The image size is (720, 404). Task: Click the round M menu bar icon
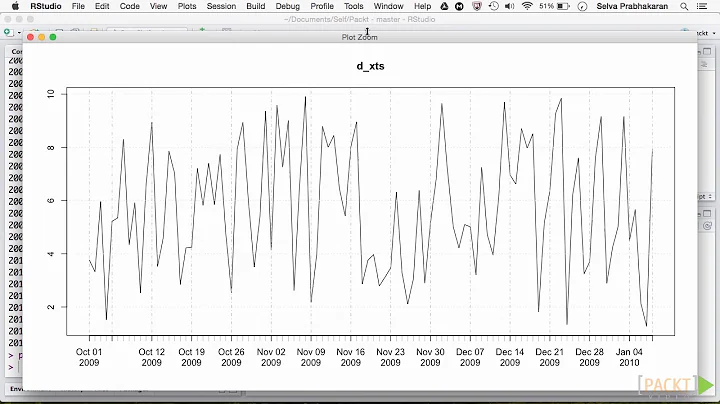(x=459, y=6)
